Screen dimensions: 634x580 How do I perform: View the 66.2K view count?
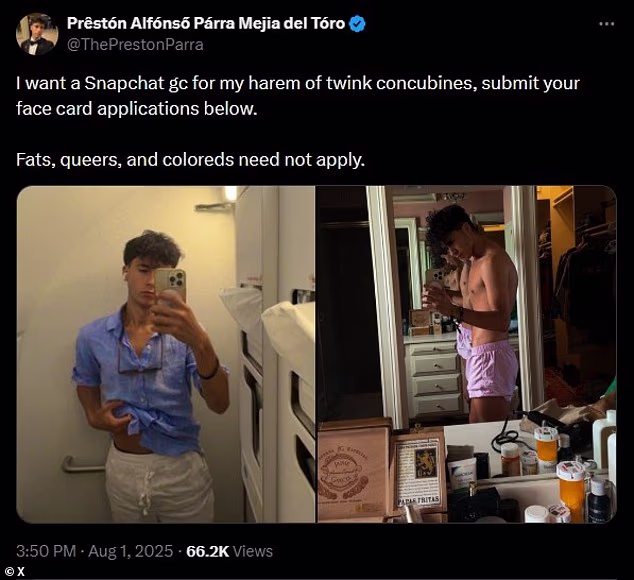click(208, 551)
